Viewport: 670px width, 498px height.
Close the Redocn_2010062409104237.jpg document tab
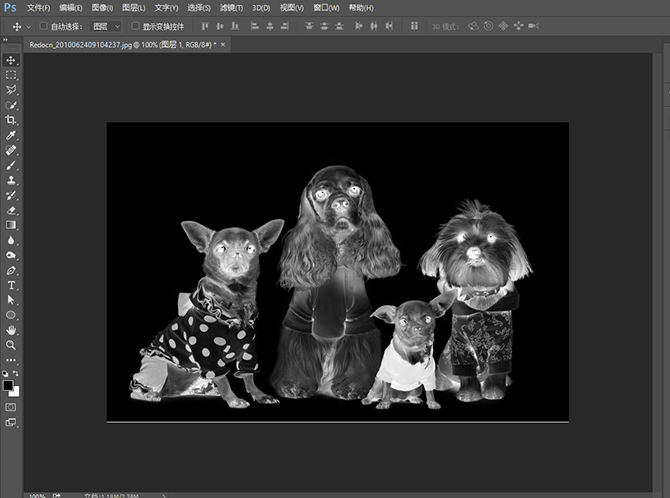[x=223, y=44]
